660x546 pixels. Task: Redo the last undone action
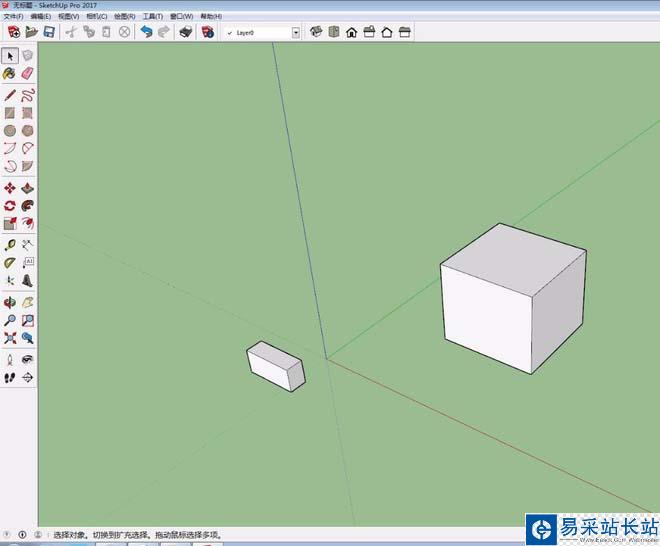[x=164, y=32]
